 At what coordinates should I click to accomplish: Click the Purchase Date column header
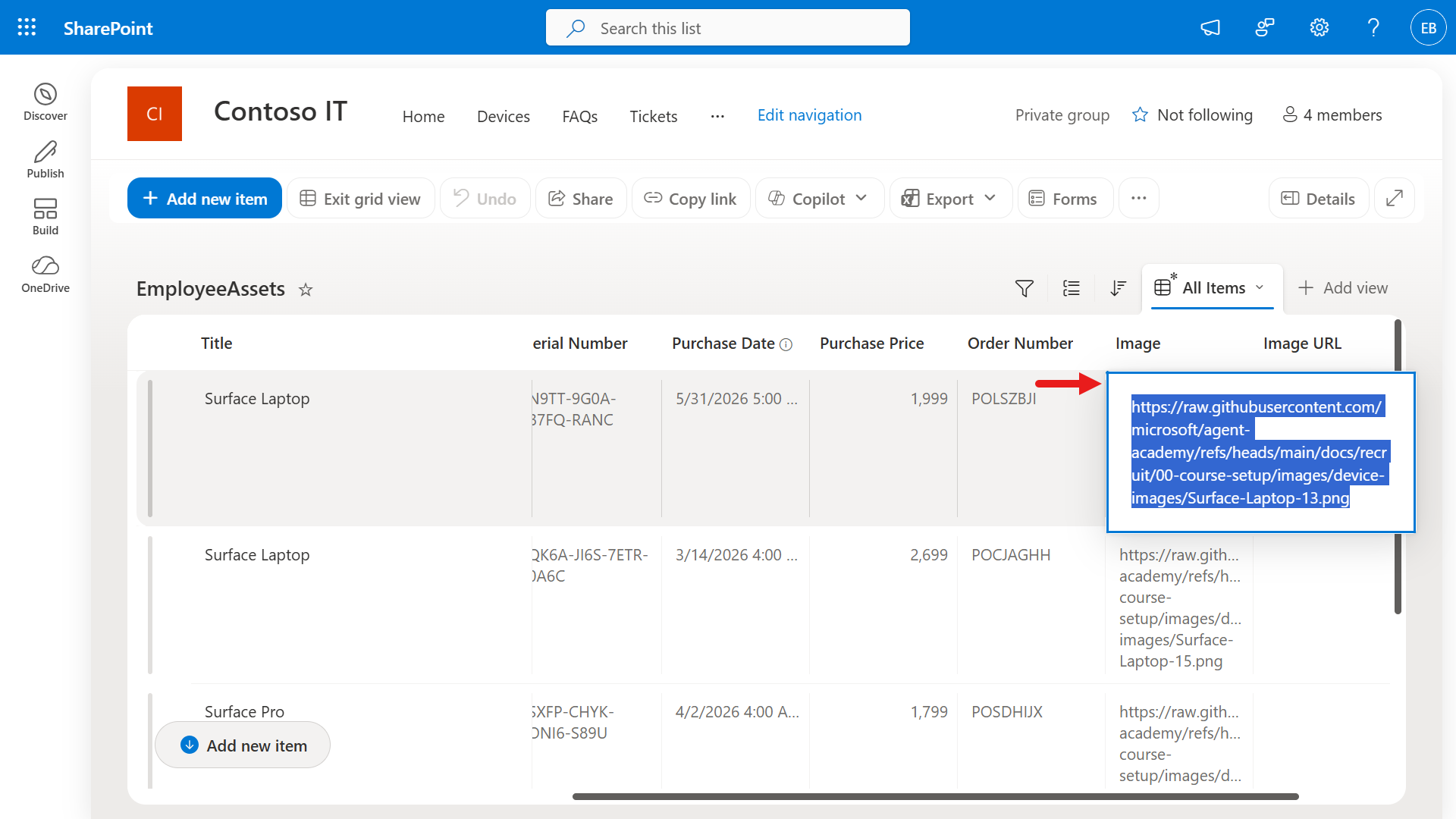pos(723,344)
